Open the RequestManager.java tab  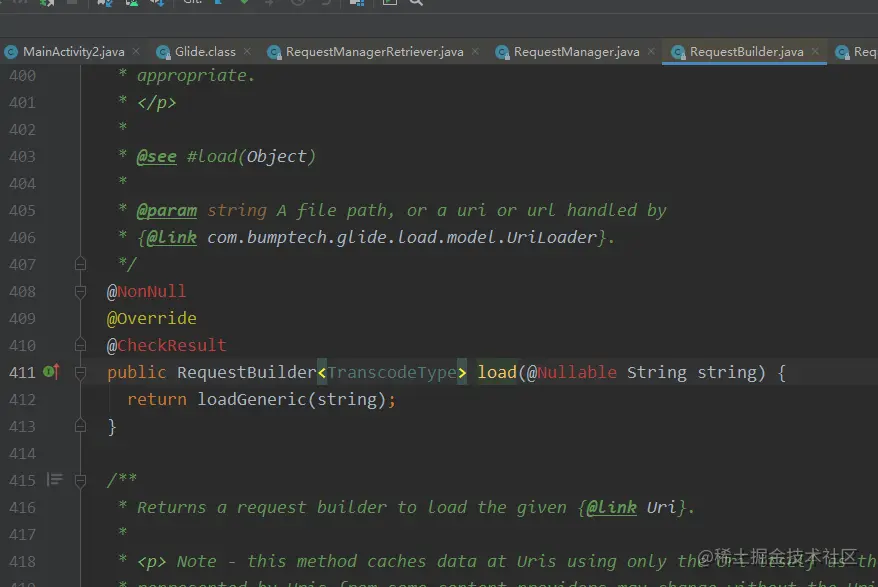click(576, 52)
